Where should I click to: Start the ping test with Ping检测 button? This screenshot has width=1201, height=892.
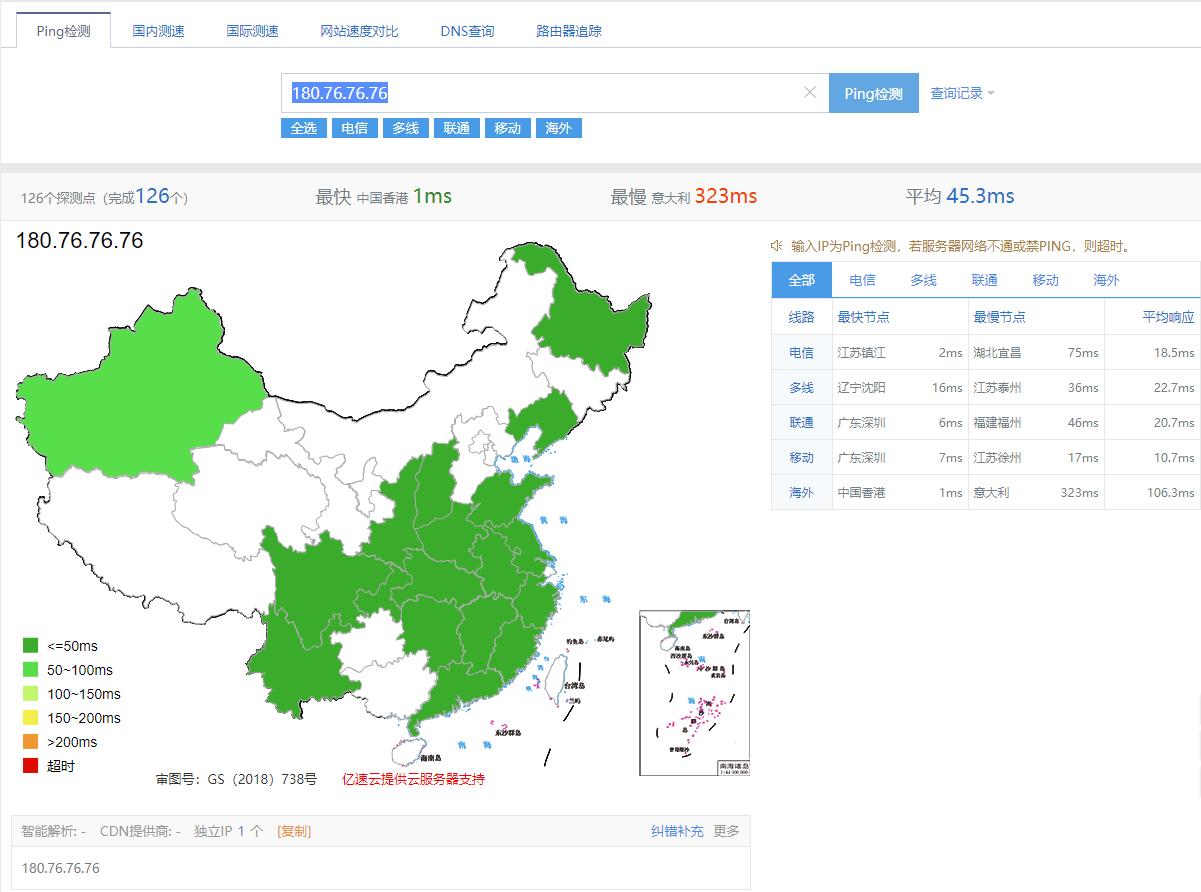873,92
